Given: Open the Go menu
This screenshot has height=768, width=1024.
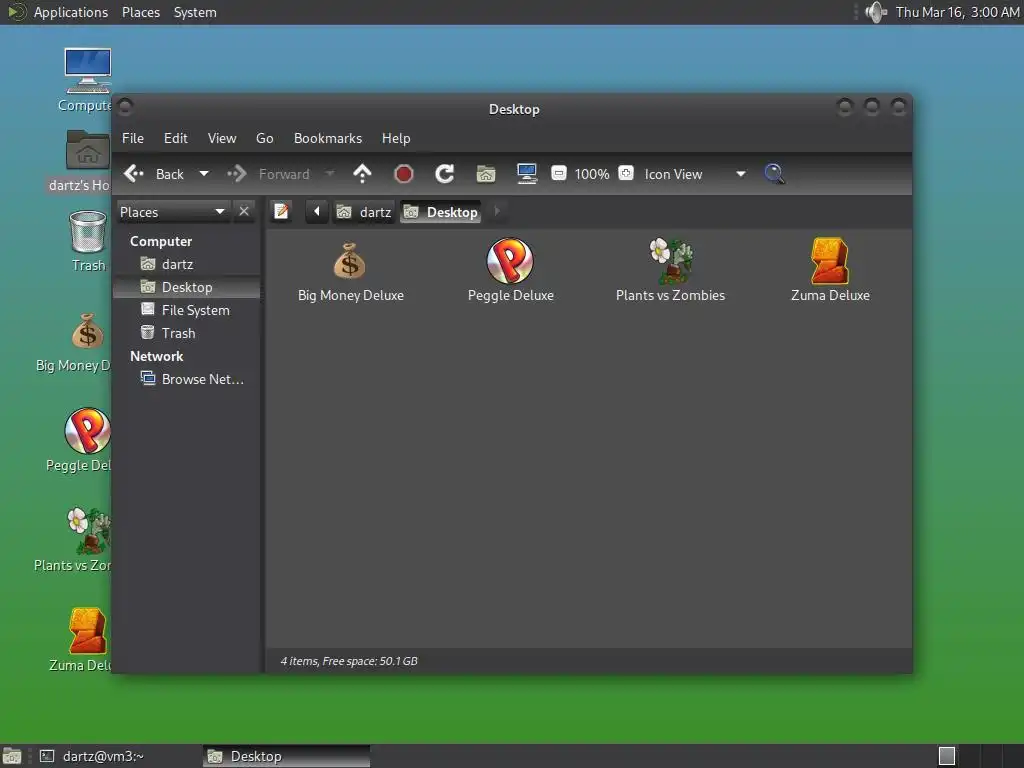Looking at the screenshot, I should pyautogui.click(x=264, y=138).
